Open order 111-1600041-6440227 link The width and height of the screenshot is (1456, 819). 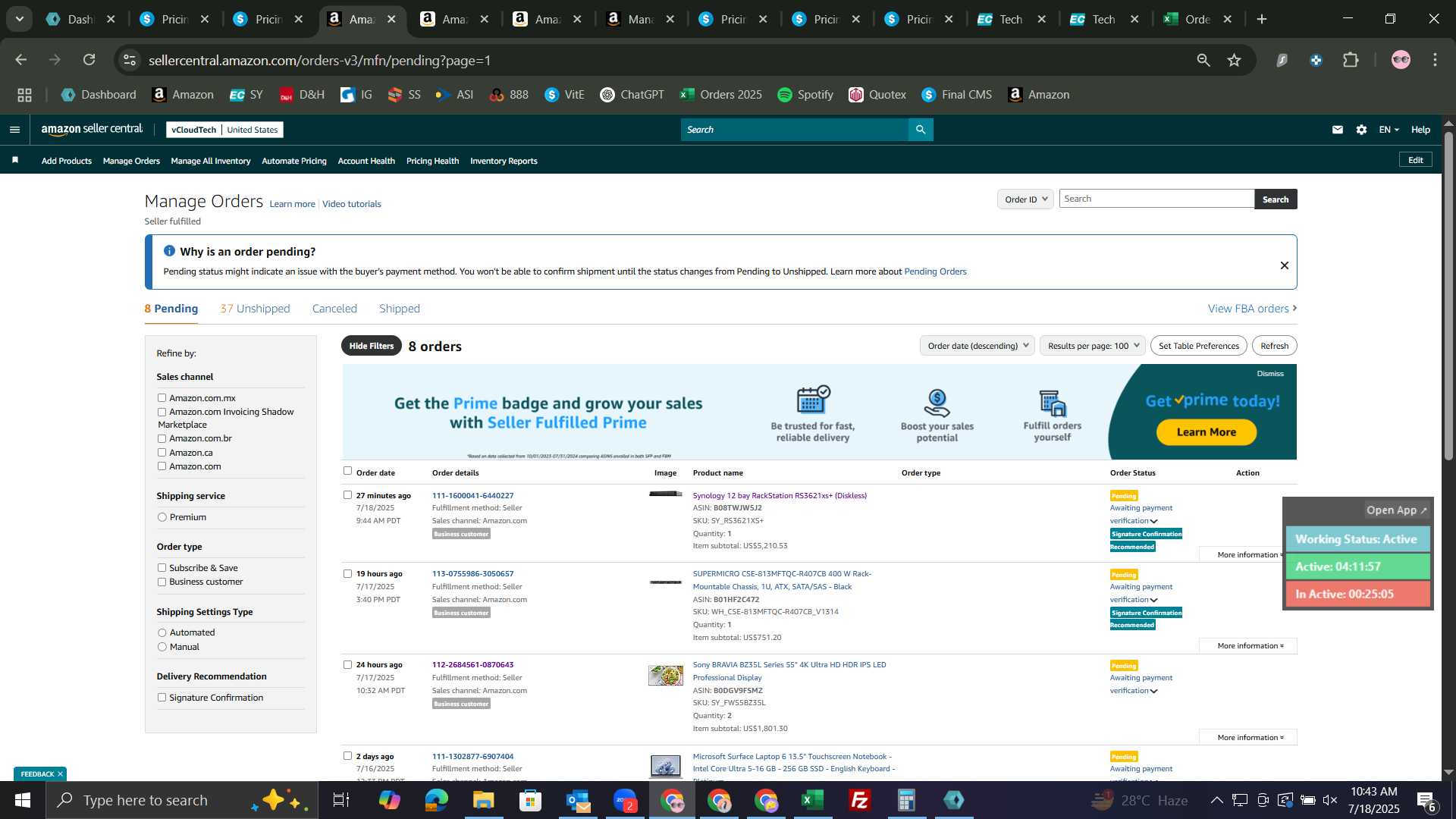click(472, 496)
